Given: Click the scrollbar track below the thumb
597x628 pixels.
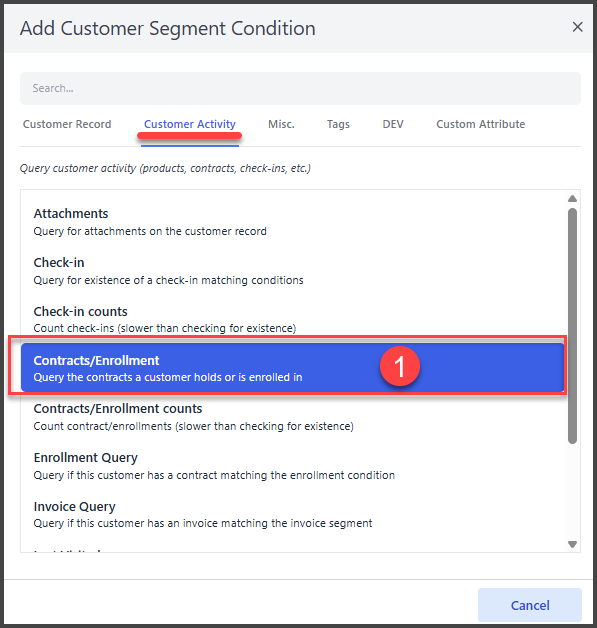Looking at the screenshot, I should (572, 491).
